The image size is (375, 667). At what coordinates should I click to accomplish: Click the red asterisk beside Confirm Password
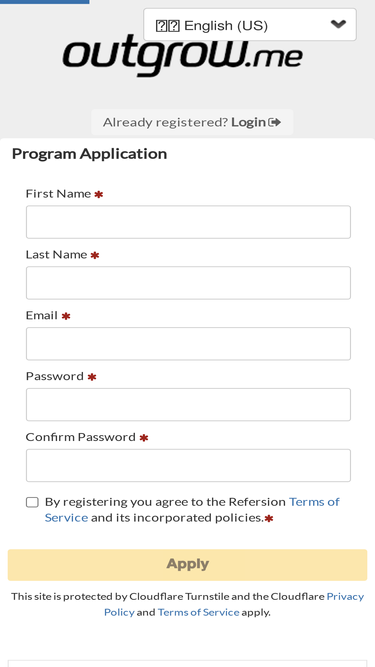(x=144, y=438)
